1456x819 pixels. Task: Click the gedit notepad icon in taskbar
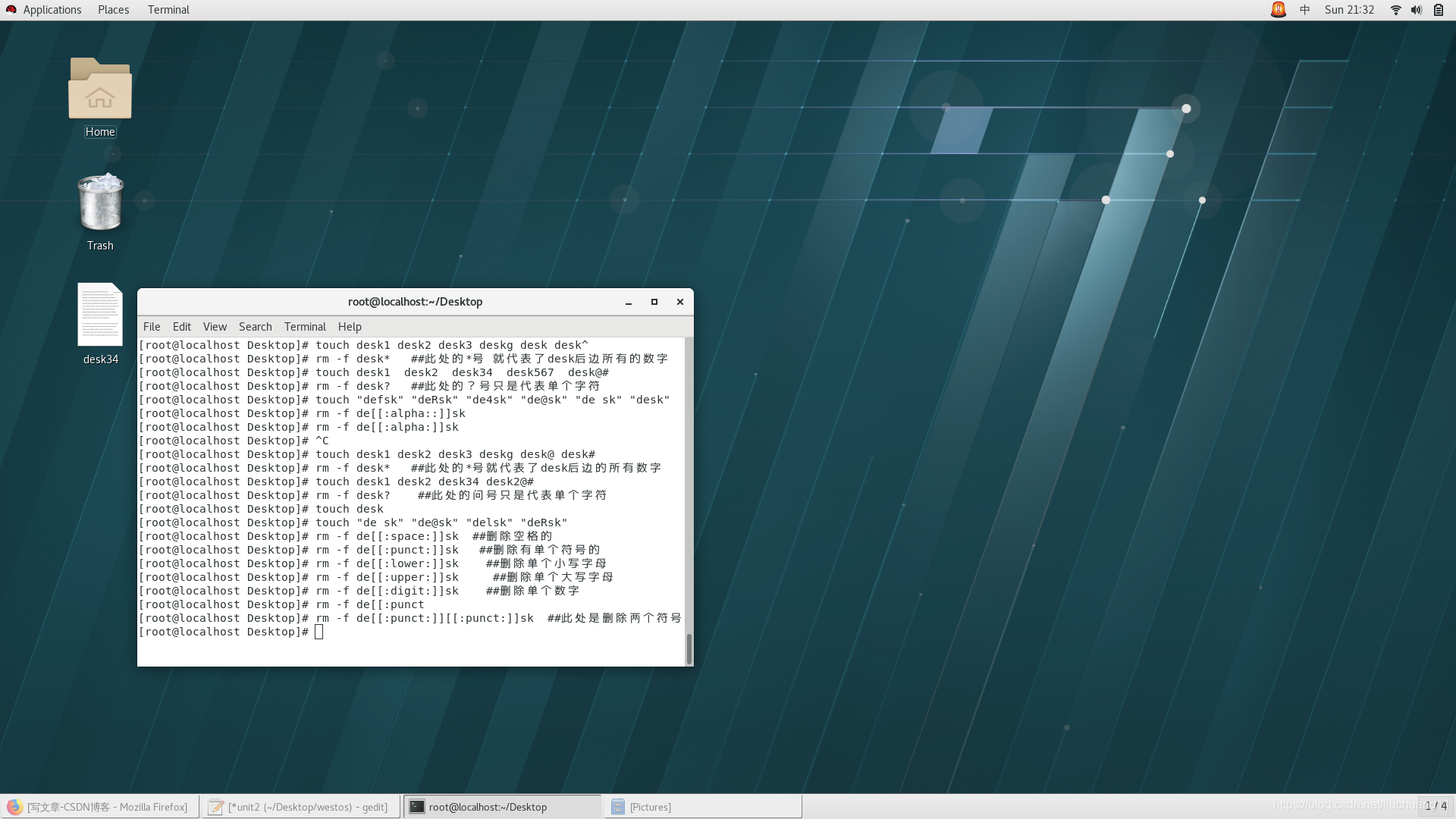[216, 807]
